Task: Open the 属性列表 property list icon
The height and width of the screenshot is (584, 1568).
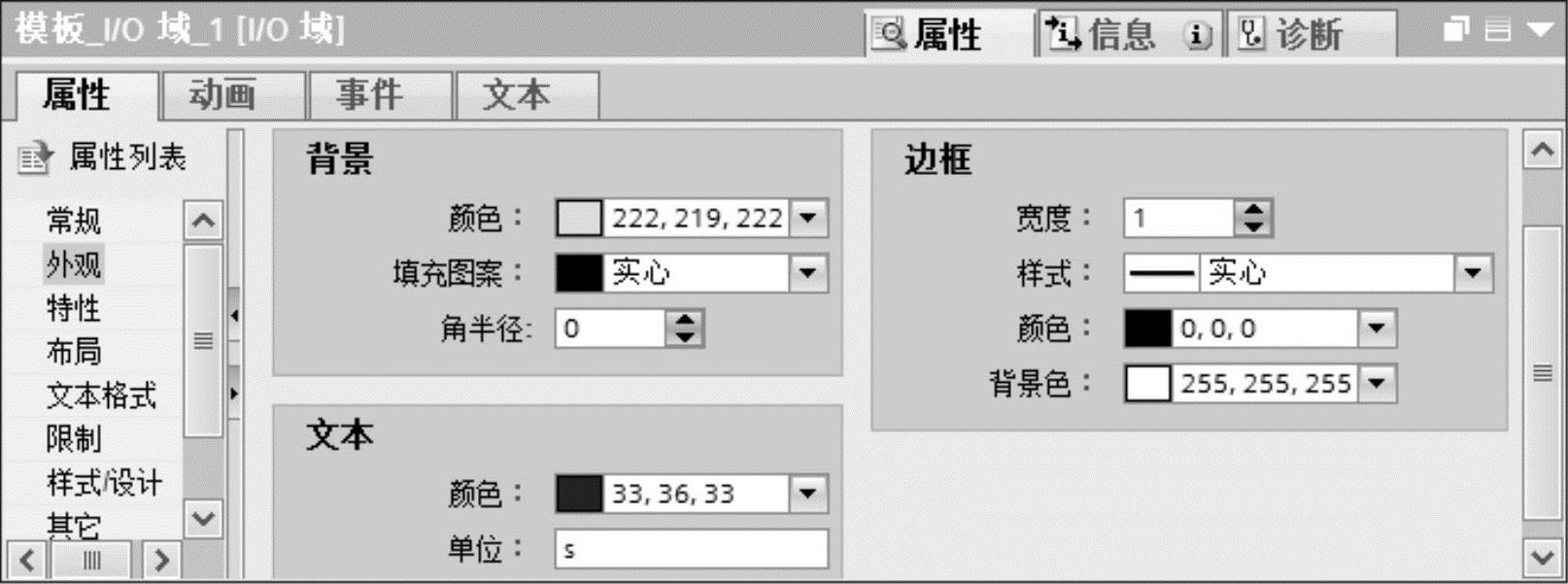Action: [35, 157]
